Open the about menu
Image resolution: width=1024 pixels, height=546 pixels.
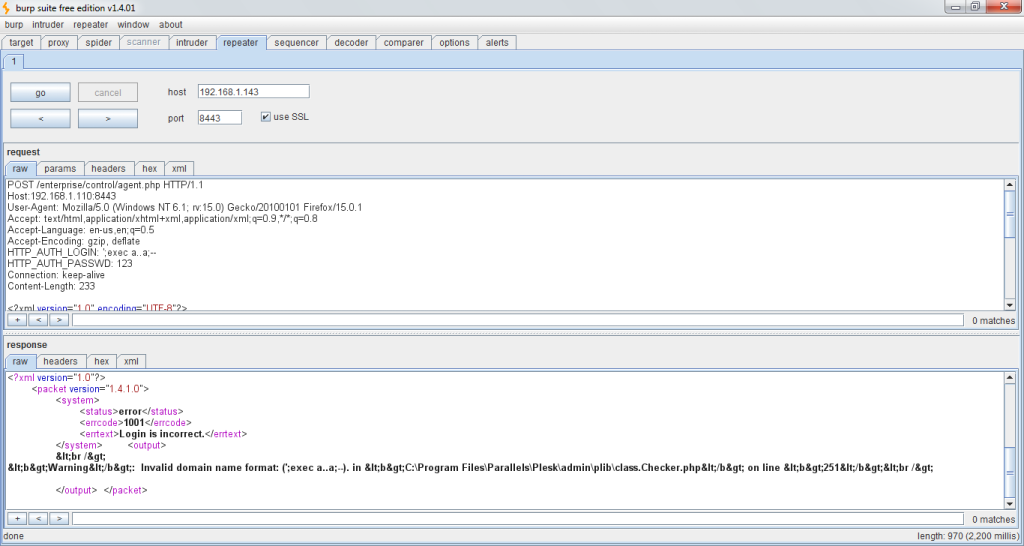pyautogui.click(x=170, y=25)
